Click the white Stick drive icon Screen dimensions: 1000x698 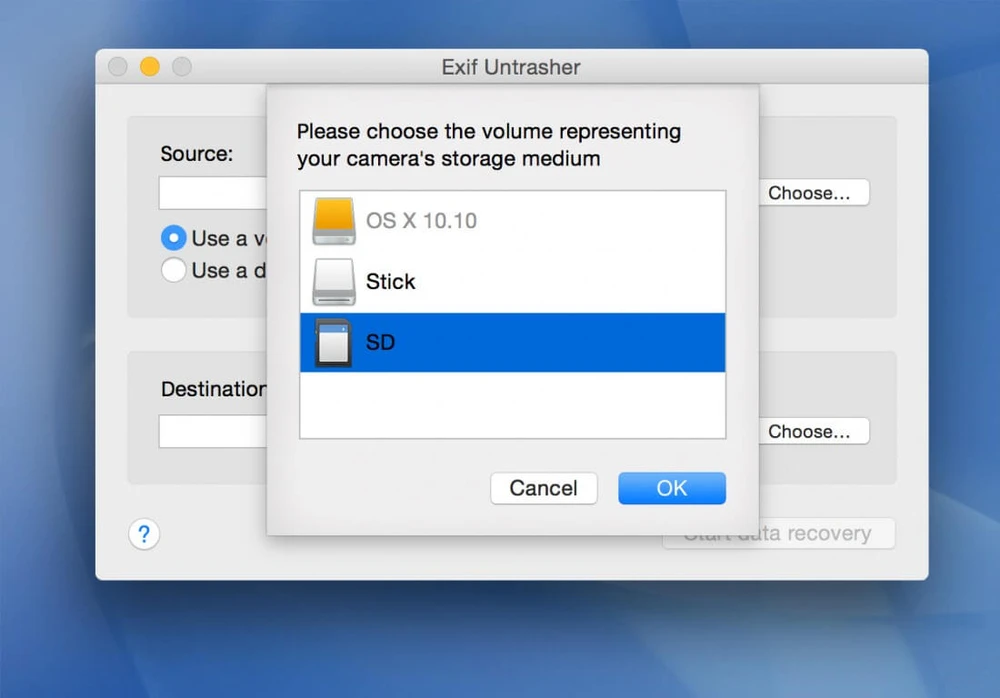(333, 282)
